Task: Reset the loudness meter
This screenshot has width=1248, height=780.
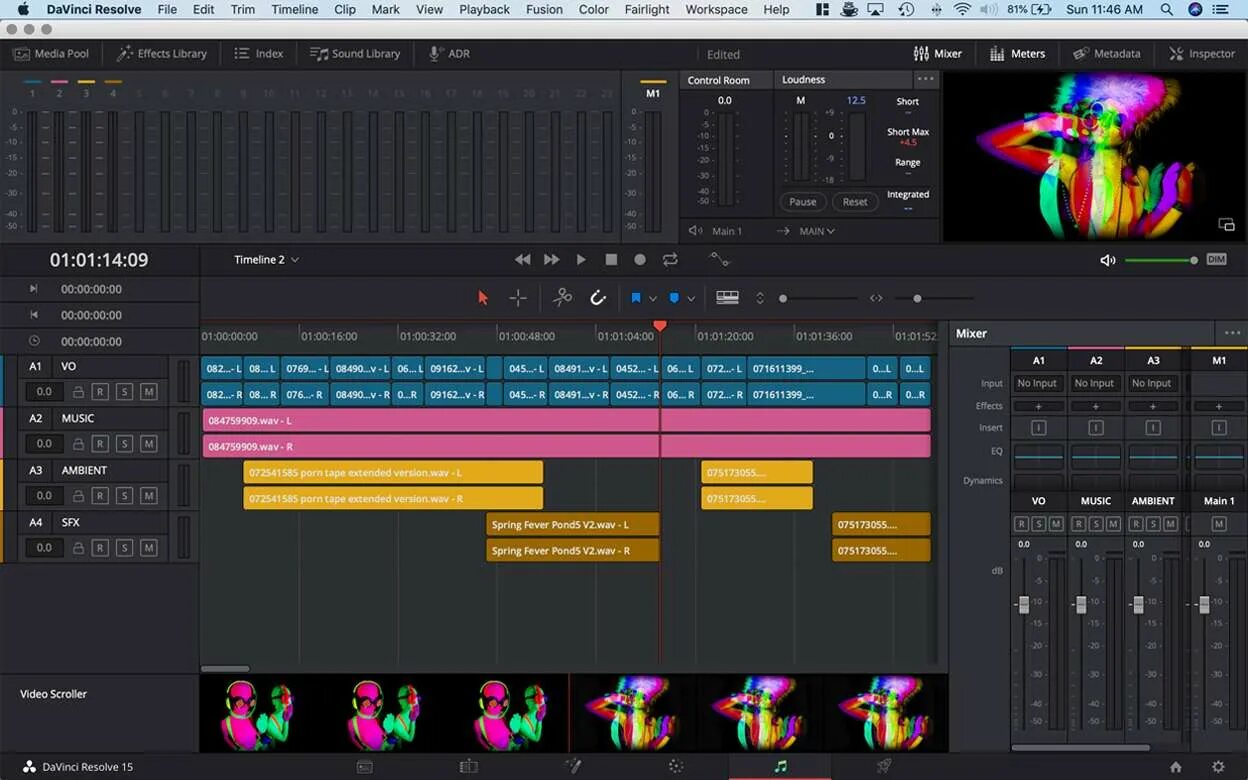Action: [855, 202]
